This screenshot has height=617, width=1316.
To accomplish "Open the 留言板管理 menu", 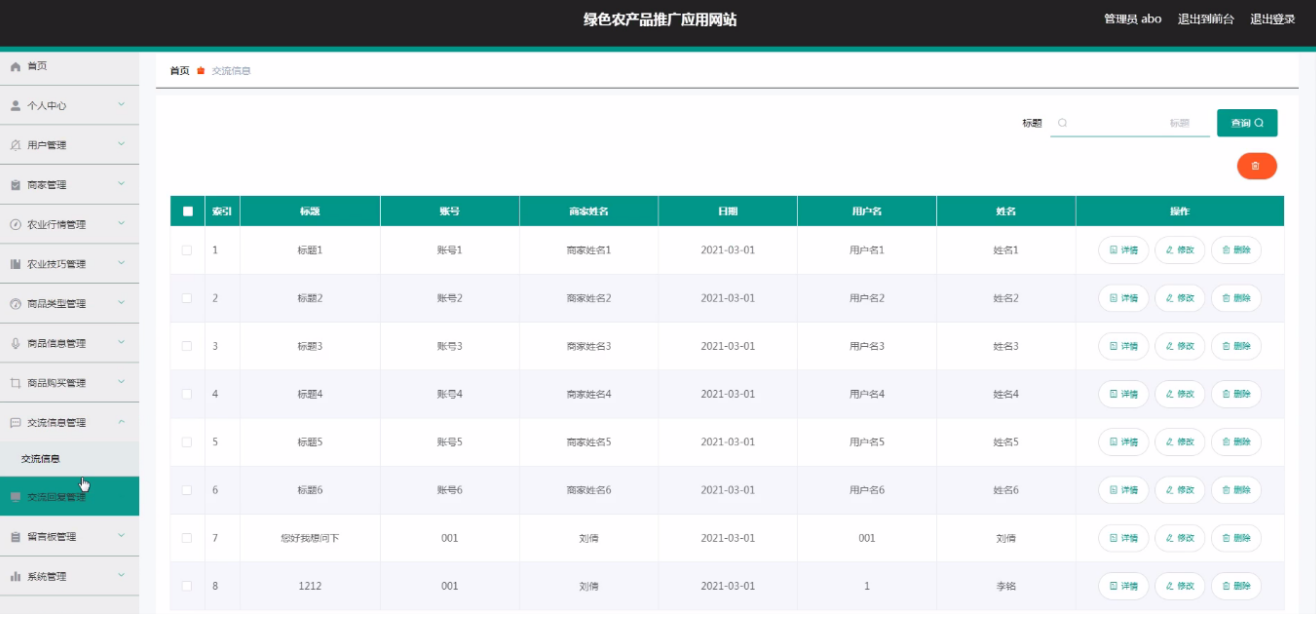I will [69, 537].
